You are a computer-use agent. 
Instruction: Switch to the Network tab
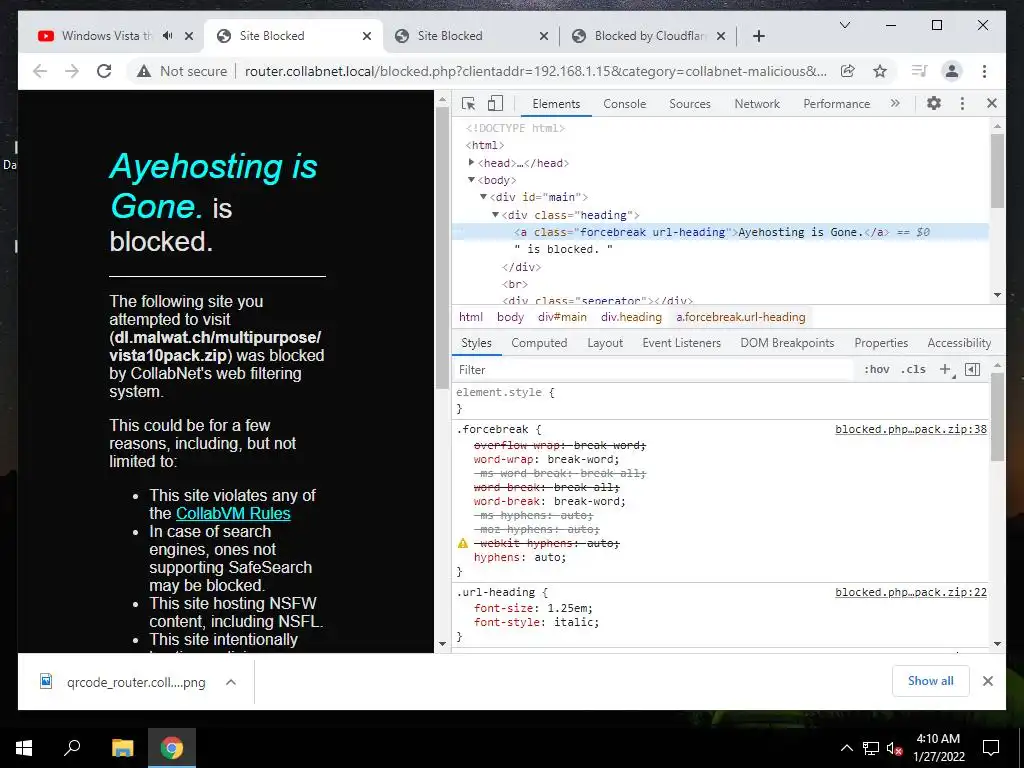[757, 104]
